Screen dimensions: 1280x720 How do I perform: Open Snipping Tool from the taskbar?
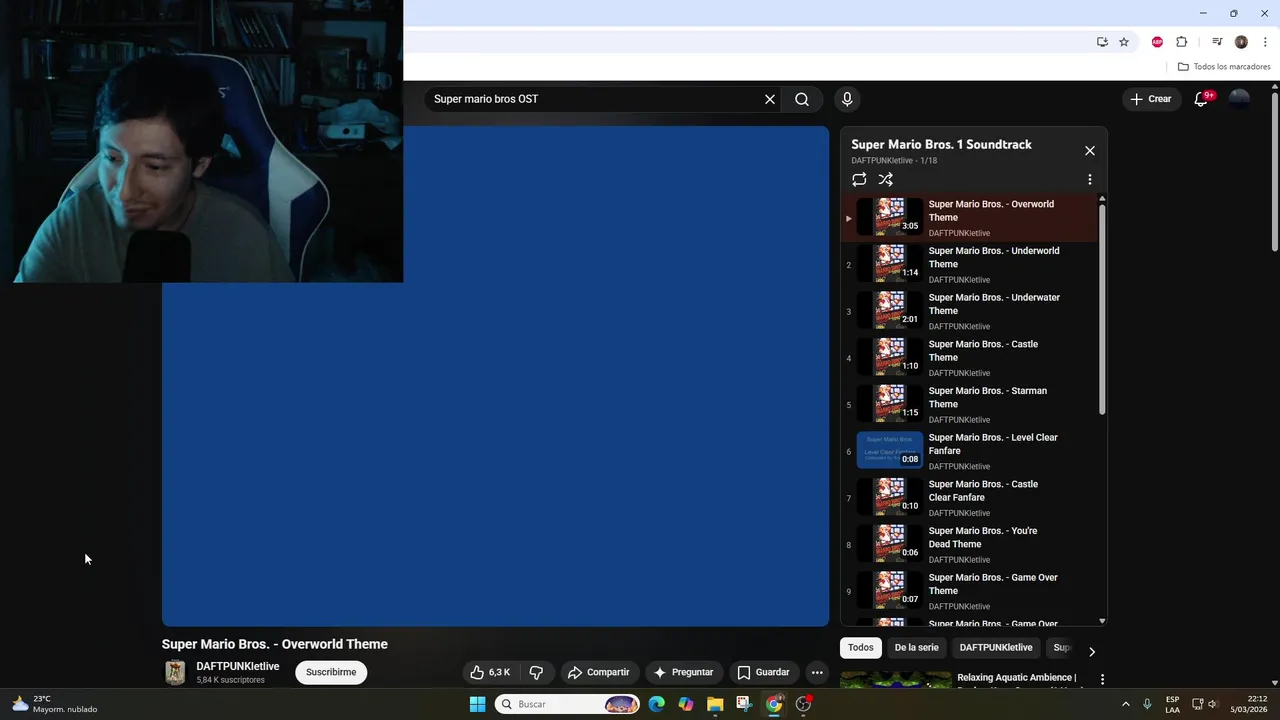click(x=744, y=704)
